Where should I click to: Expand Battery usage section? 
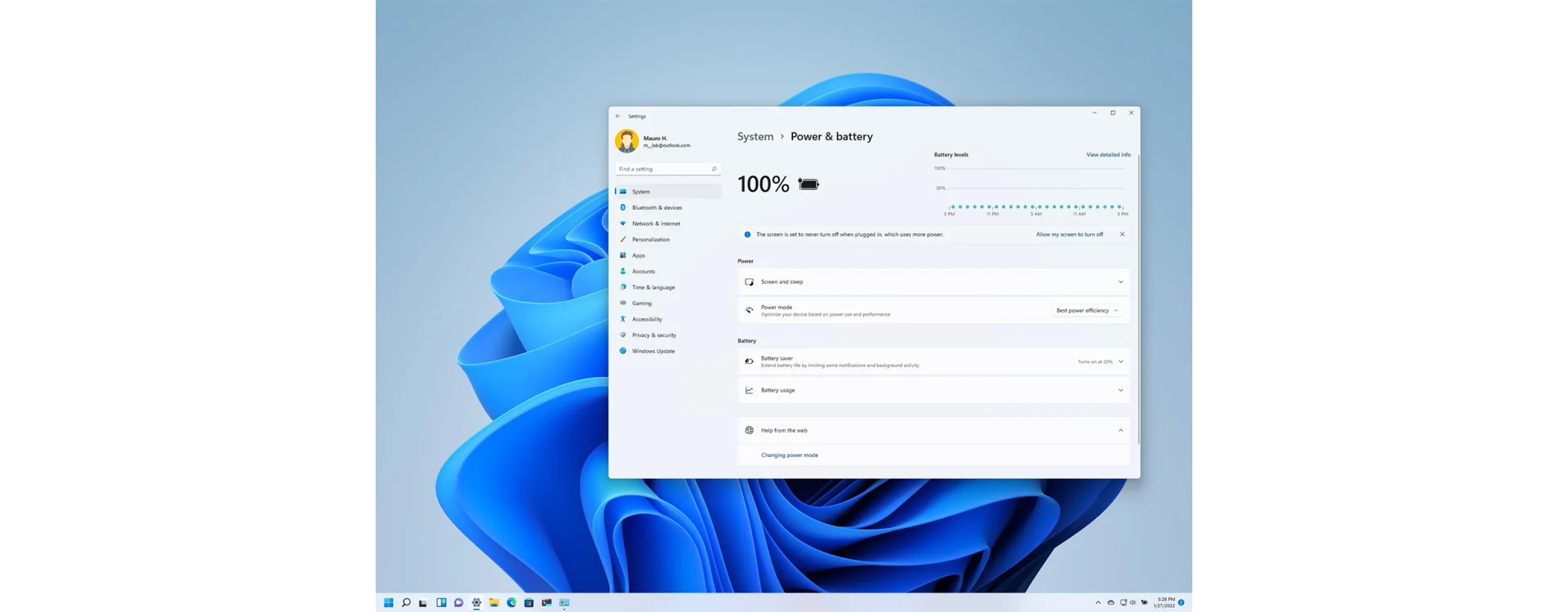click(1120, 390)
